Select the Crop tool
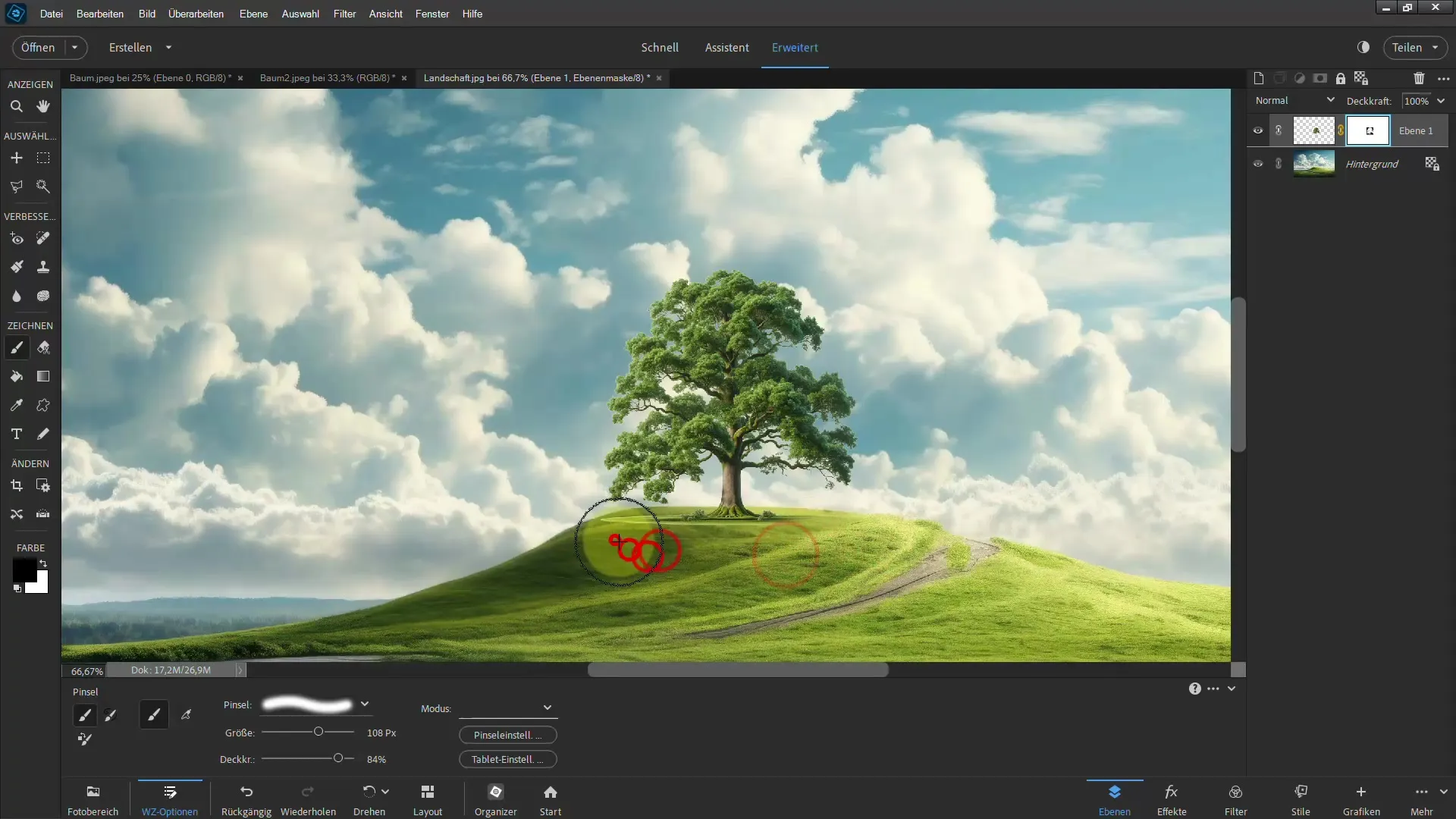1456x819 pixels. pyautogui.click(x=16, y=485)
